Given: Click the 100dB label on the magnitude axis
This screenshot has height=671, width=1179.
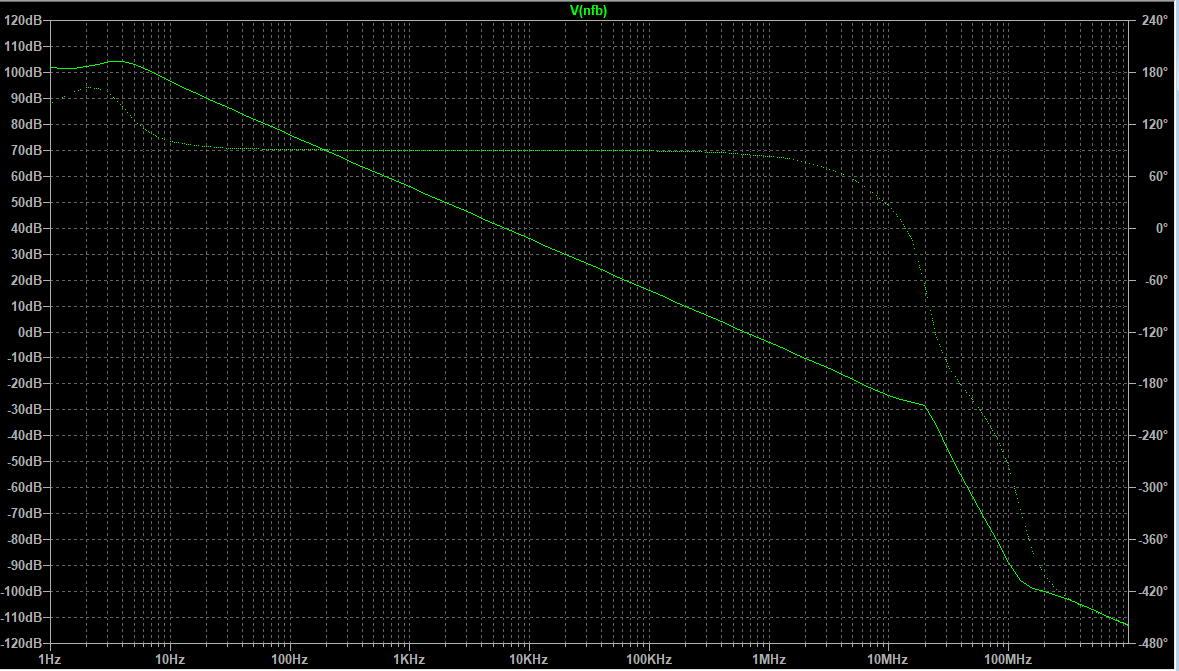Looking at the screenshot, I should pos(23,72).
